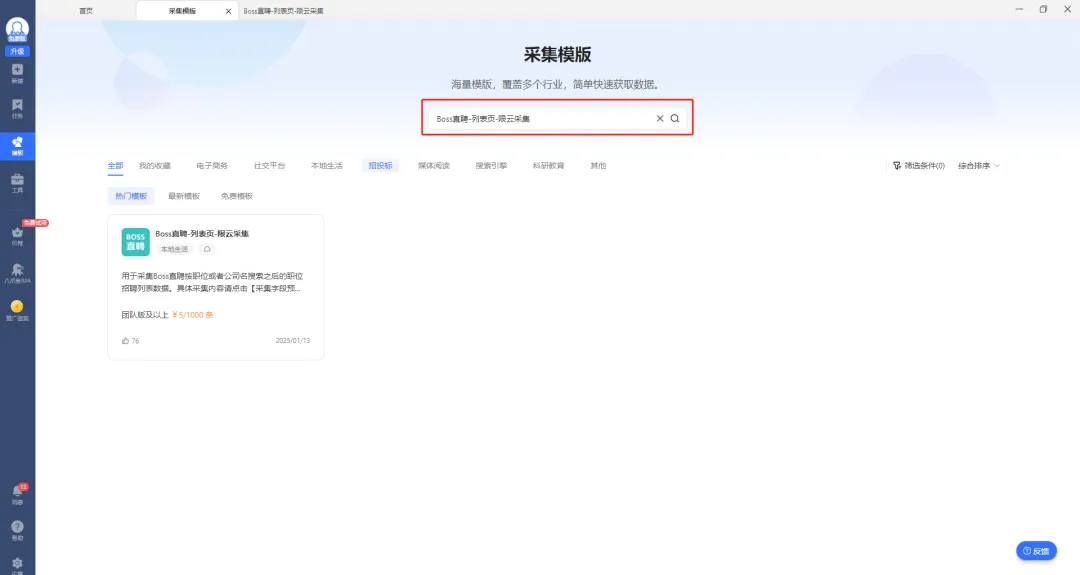Open the notification bell in sidebar
Image resolution: width=1080 pixels, height=575 pixels.
(x=17, y=492)
